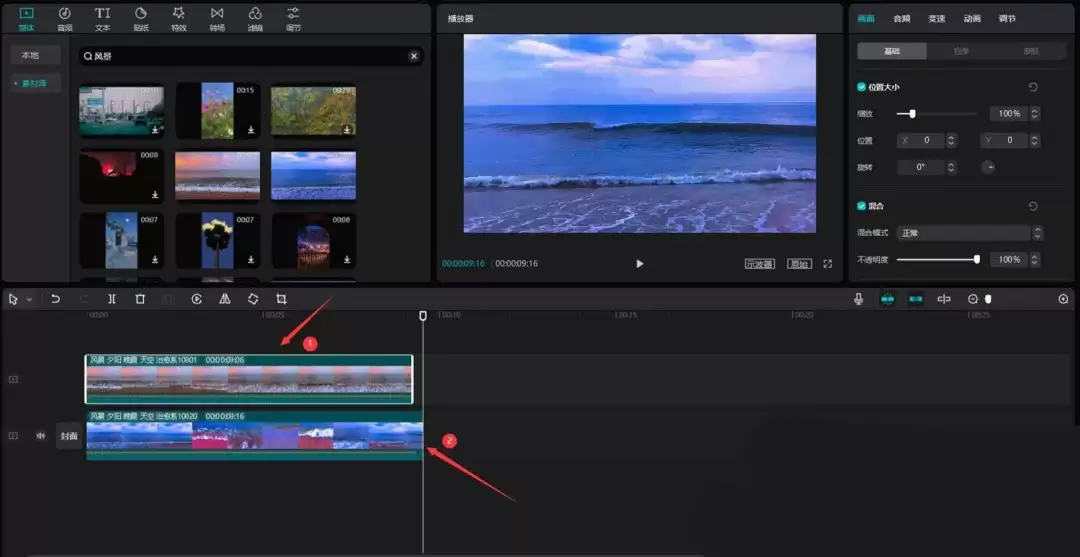Click the delete (trash) icon in timeline toolbar
Screen dimensions: 1080x557
[140, 299]
